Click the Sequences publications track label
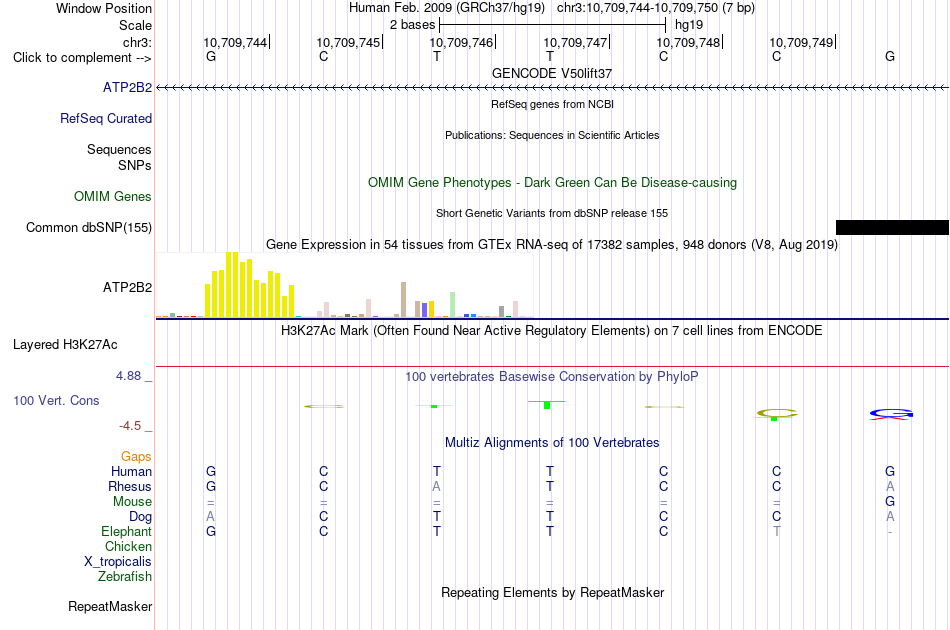The width and height of the screenshot is (950, 630). click(119, 149)
